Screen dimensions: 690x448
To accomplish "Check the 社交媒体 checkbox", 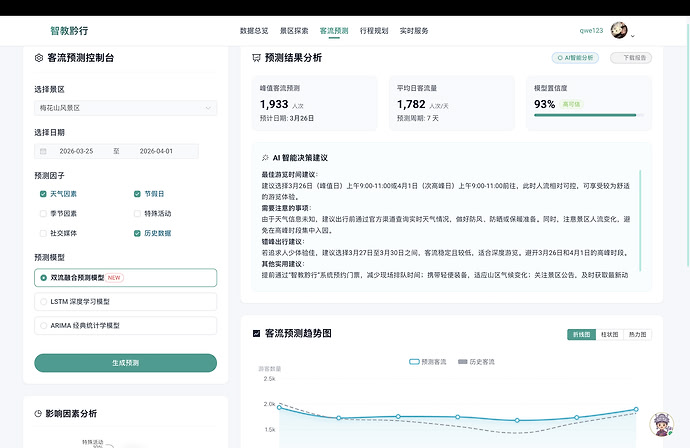I will (43, 233).
